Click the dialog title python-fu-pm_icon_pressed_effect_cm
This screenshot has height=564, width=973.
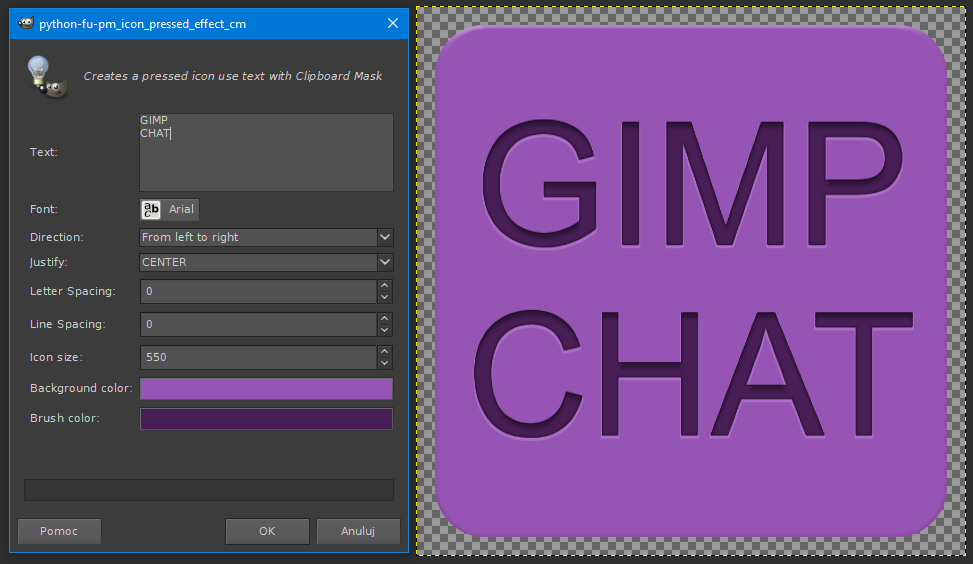click(x=143, y=24)
